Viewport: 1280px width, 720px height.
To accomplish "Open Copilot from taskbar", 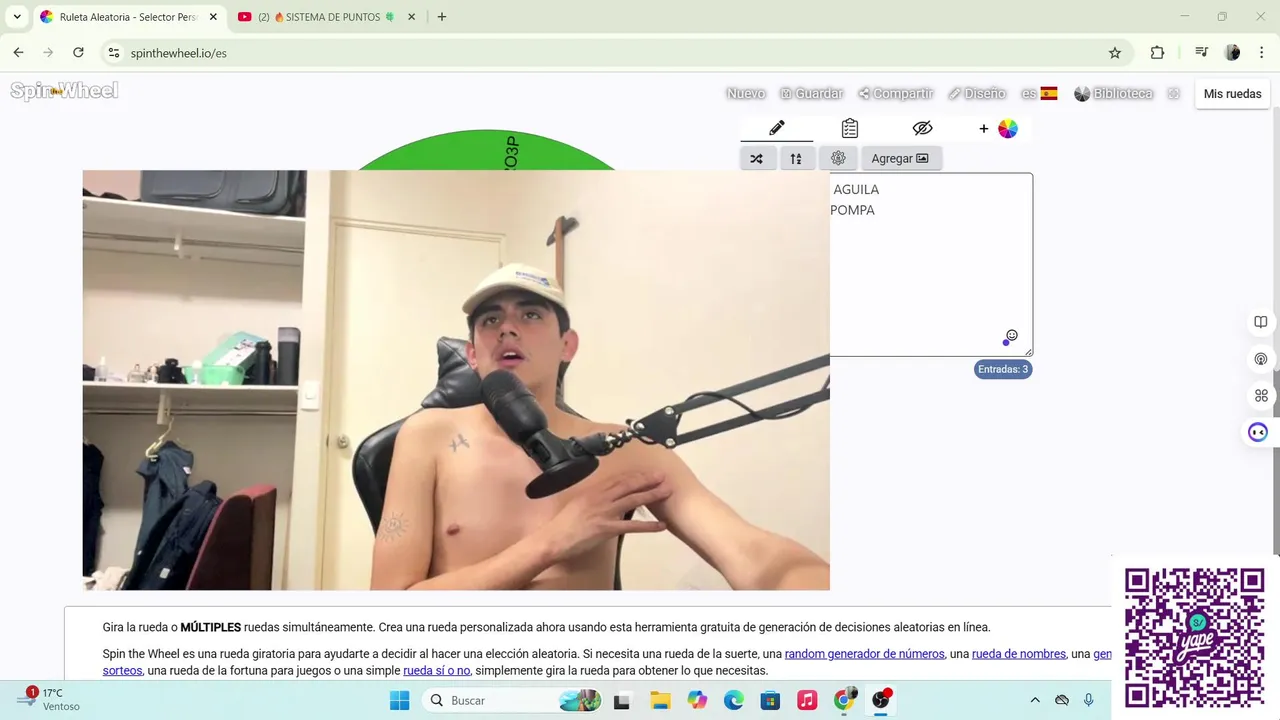I will pos(697,700).
